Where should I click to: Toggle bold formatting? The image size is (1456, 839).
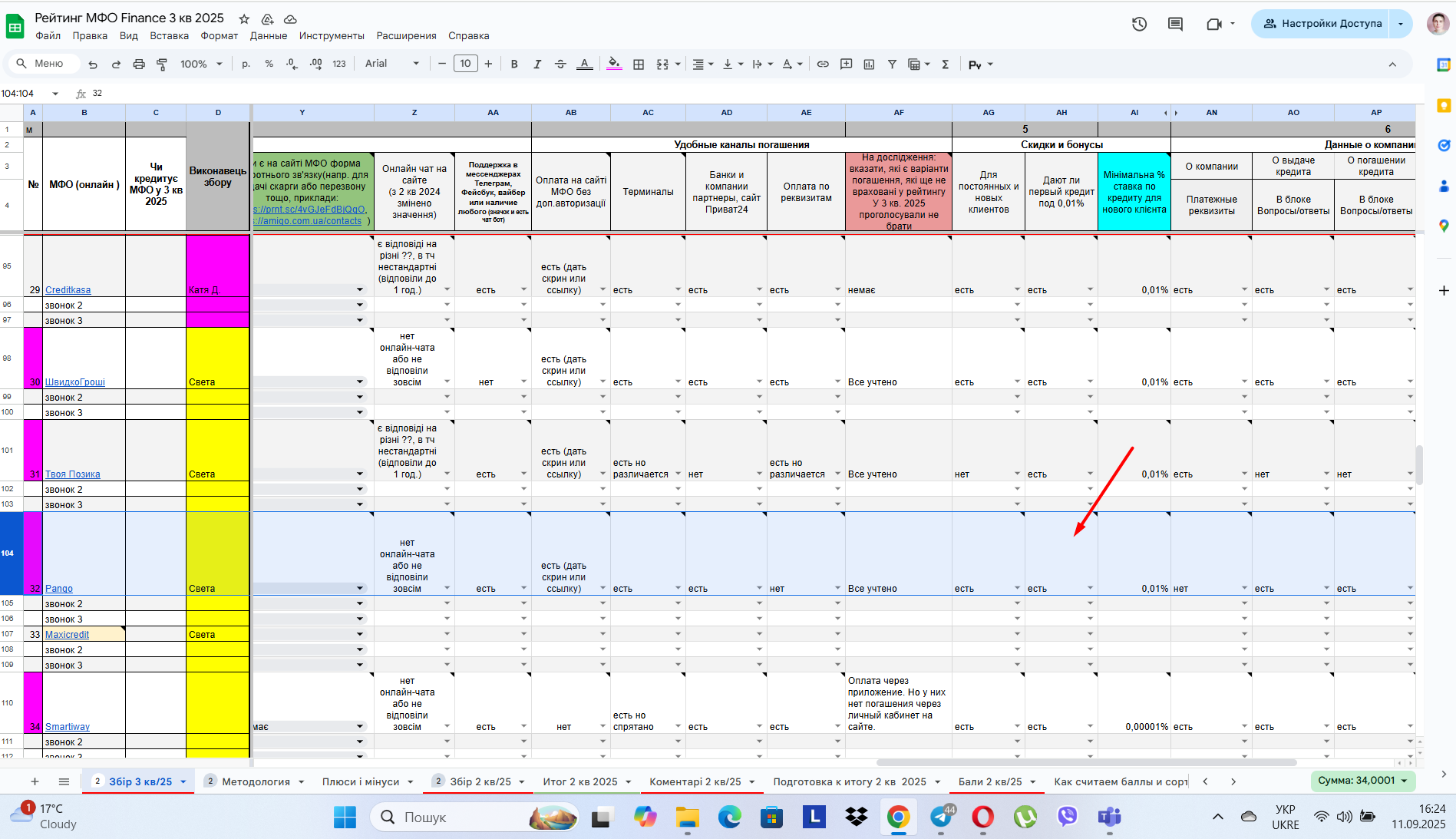pos(514,64)
